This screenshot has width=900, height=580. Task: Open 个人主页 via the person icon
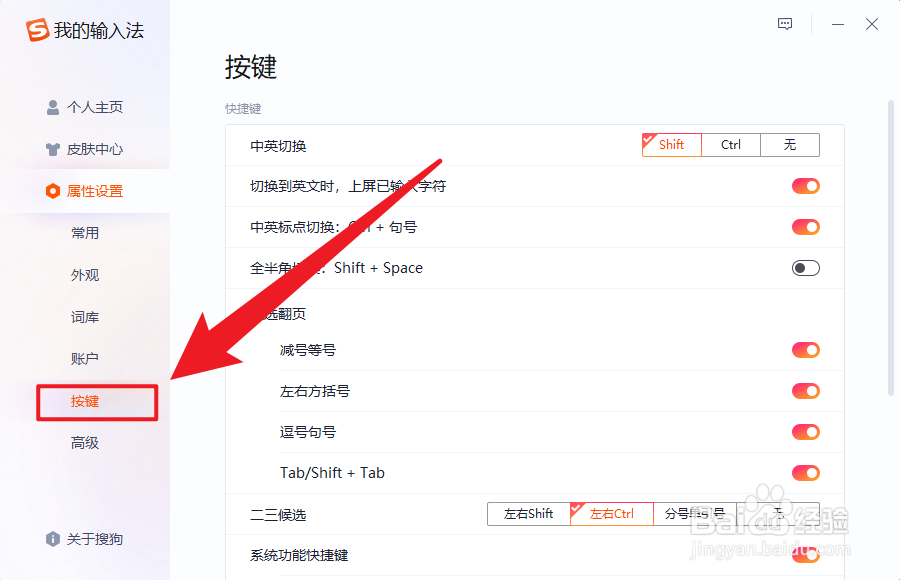(52, 107)
